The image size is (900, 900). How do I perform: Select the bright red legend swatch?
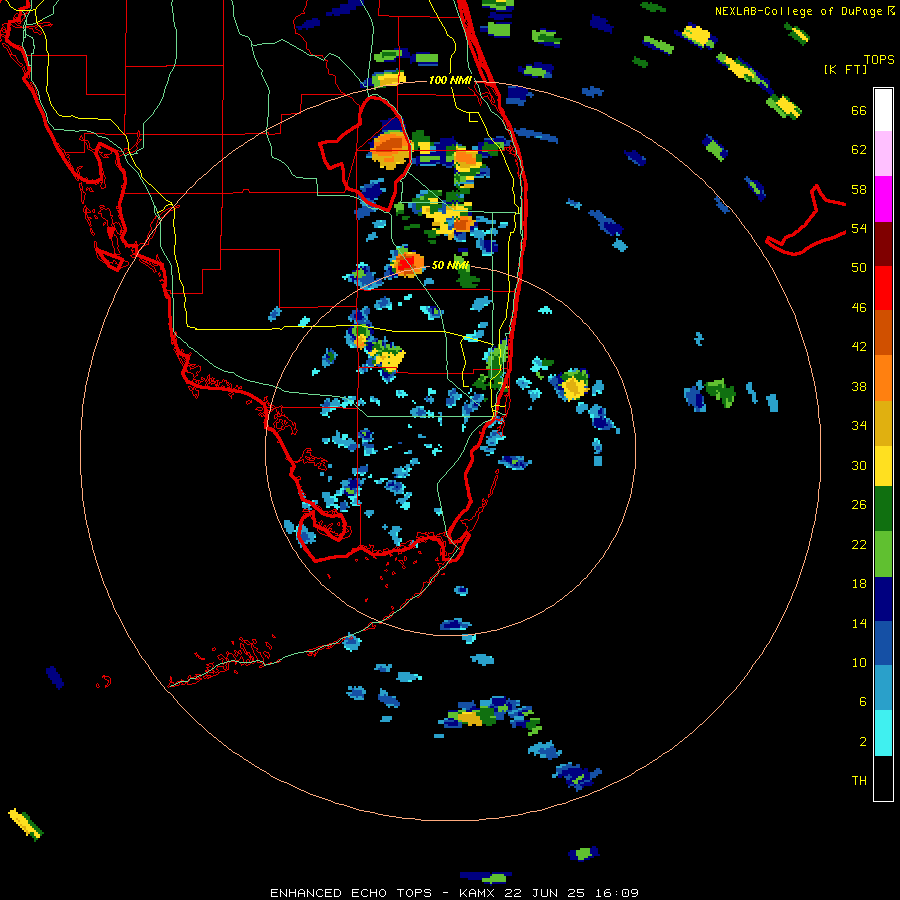[883, 288]
